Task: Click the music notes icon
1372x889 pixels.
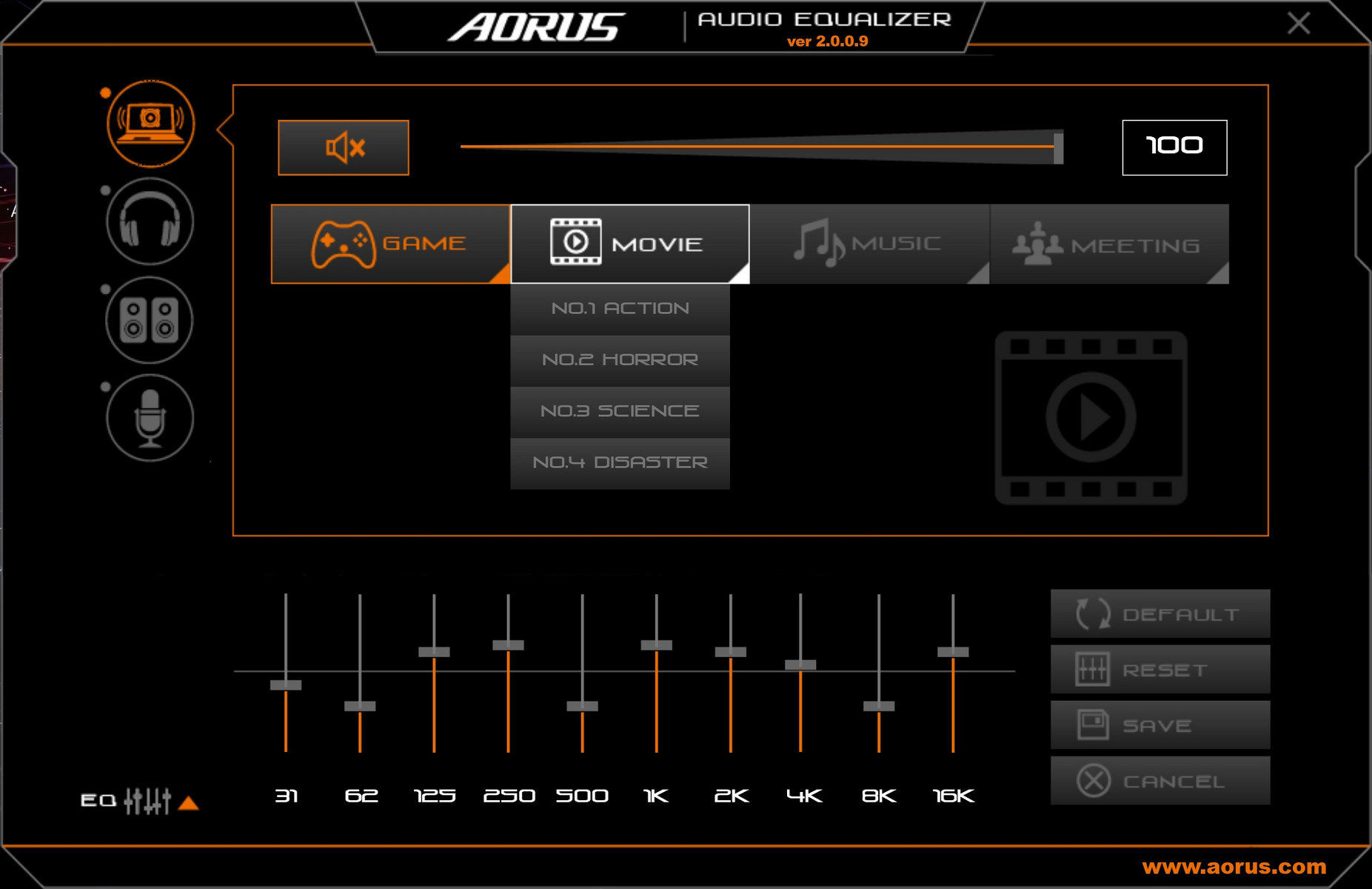Action: [x=819, y=243]
